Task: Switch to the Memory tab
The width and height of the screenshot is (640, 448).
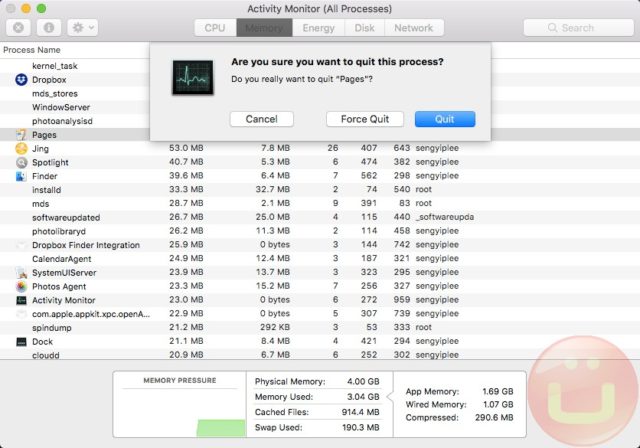Action: point(264,28)
